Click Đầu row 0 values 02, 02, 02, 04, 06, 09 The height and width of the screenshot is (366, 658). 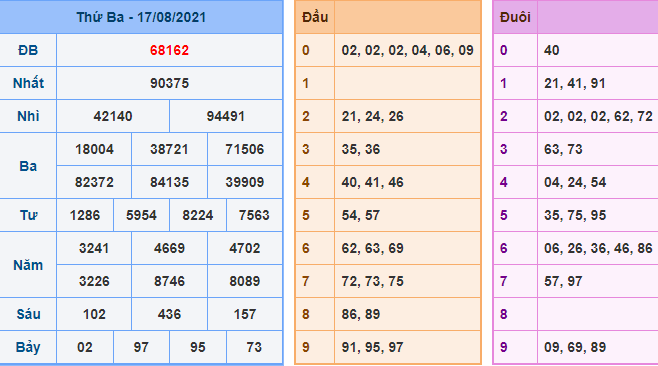click(407, 50)
